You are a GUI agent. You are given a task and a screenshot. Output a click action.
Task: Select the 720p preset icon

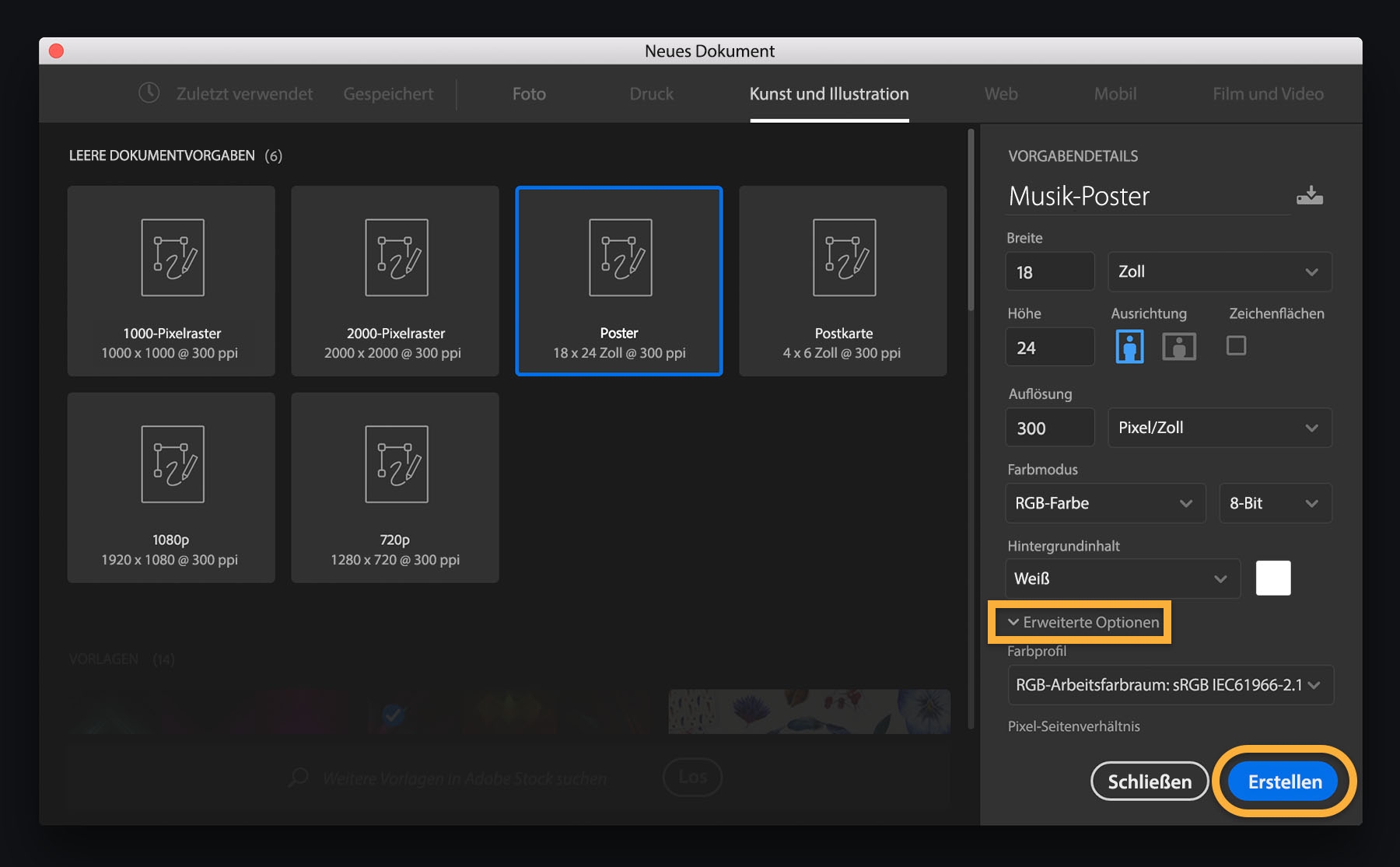[x=396, y=464]
